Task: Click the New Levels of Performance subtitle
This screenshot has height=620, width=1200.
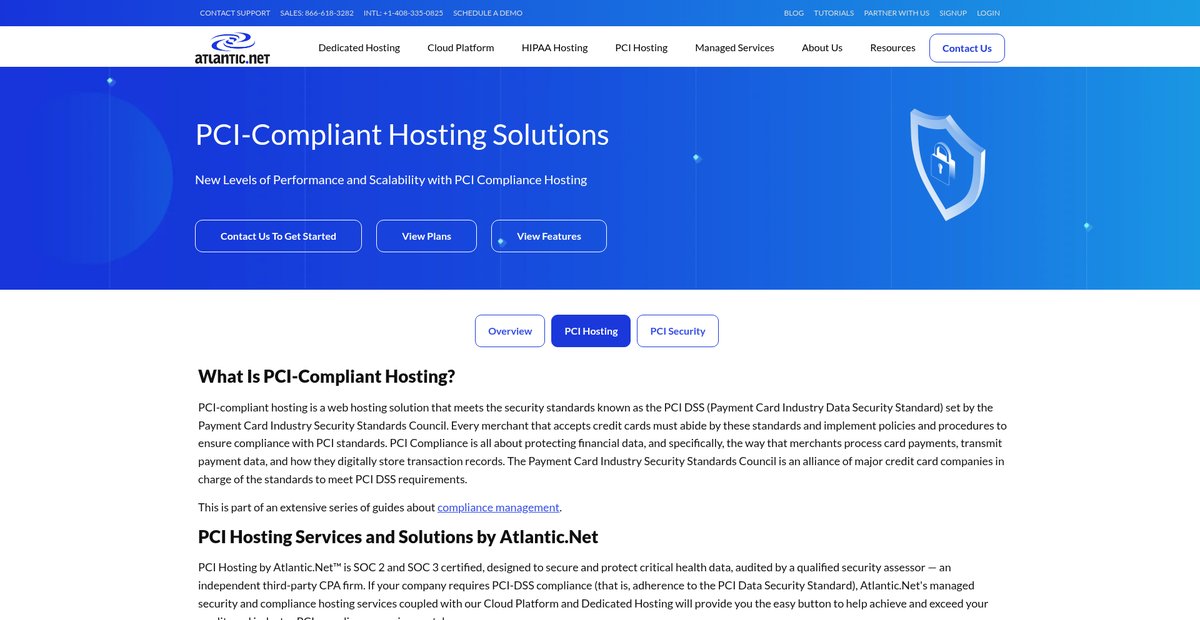Action: point(391,180)
